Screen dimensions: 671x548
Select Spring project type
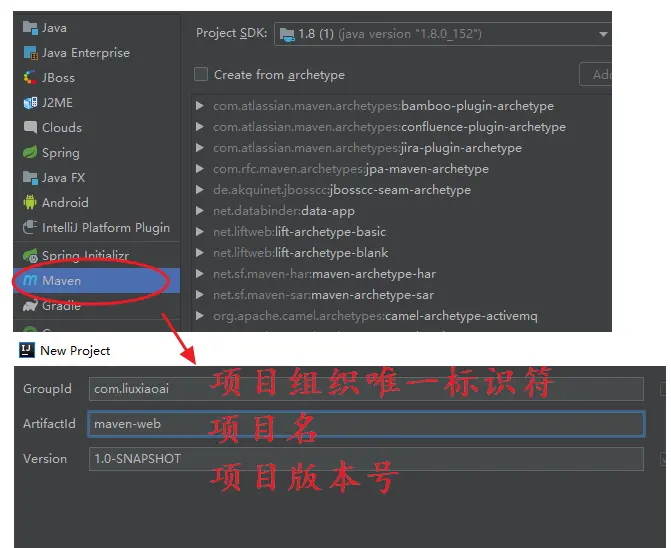tap(96, 152)
